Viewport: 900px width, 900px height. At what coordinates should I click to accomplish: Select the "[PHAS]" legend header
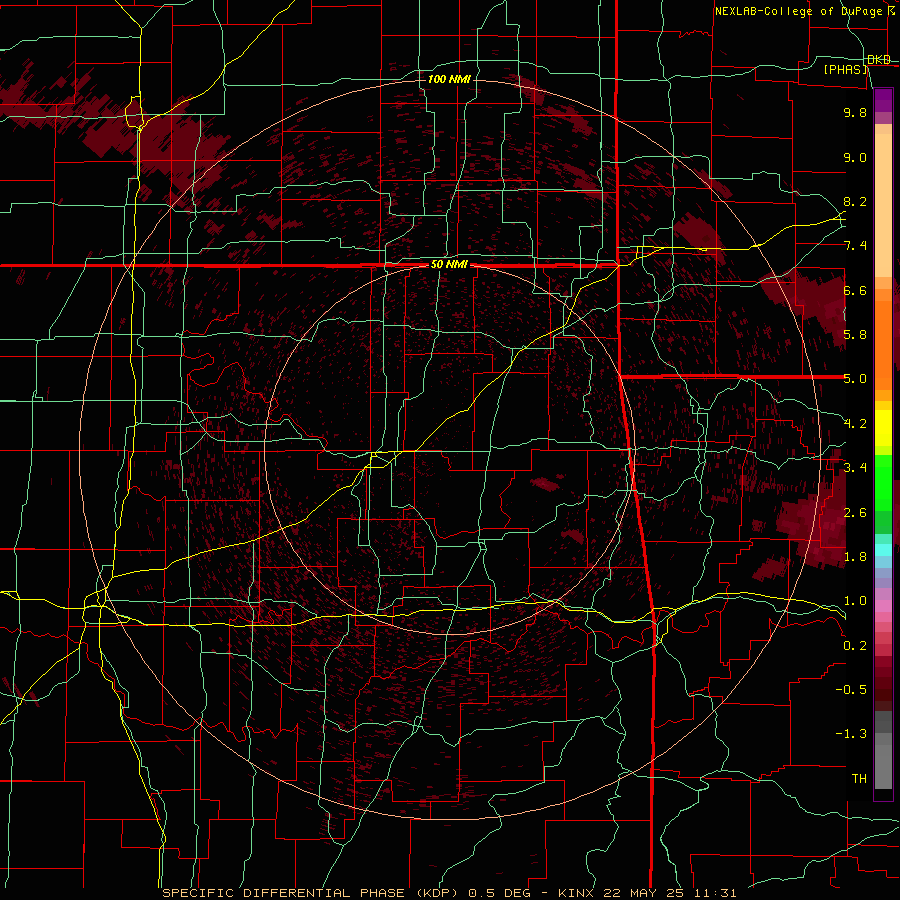[x=845, y=69]
